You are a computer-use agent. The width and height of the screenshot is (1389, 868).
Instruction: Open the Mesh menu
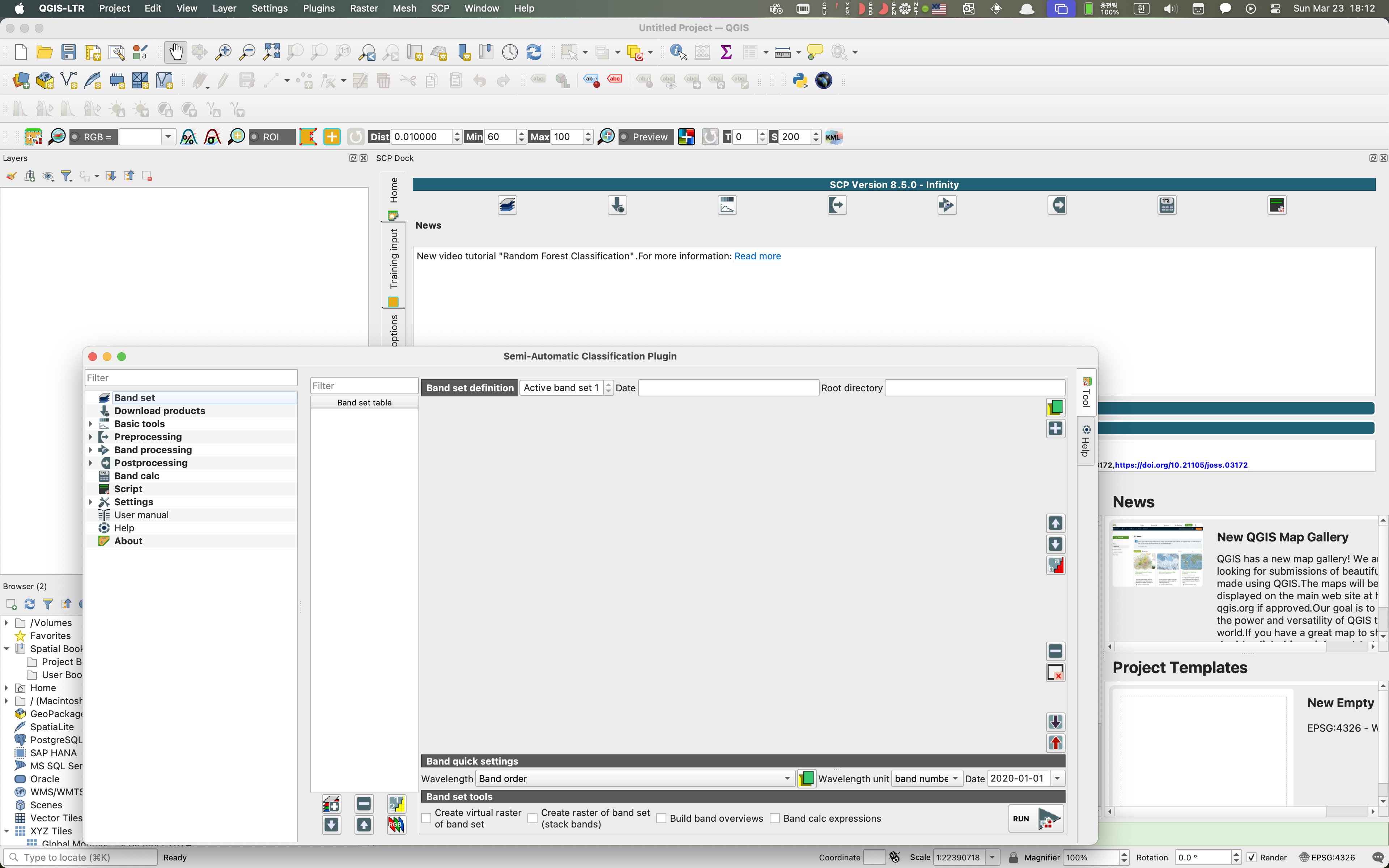point(404,8)
